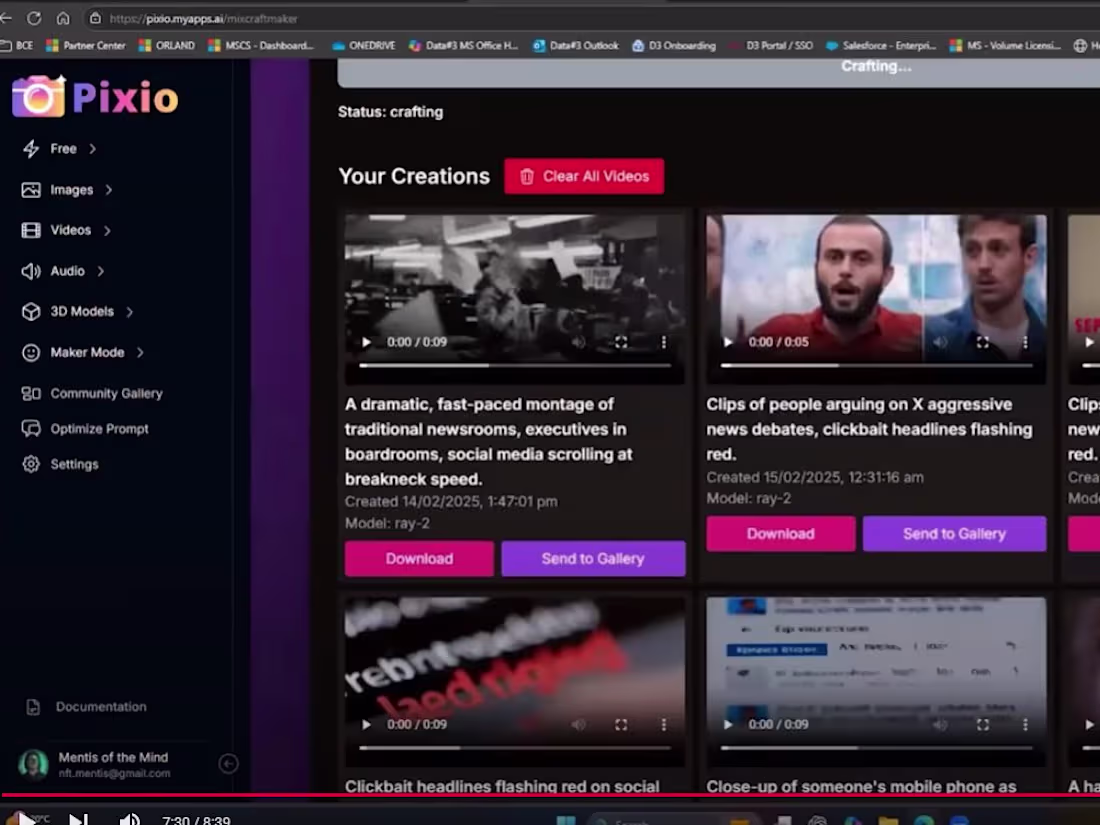This screenshot has width=1100, height=825.
Task: Seek the people arguing video progress bar
Action: click(x=876, y=365)
